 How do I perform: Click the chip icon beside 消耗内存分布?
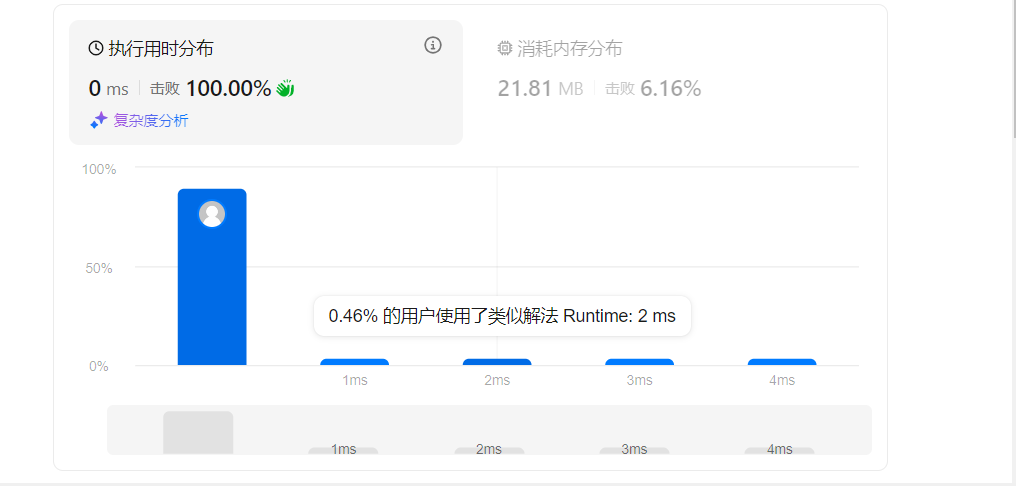tap(505, 49)
